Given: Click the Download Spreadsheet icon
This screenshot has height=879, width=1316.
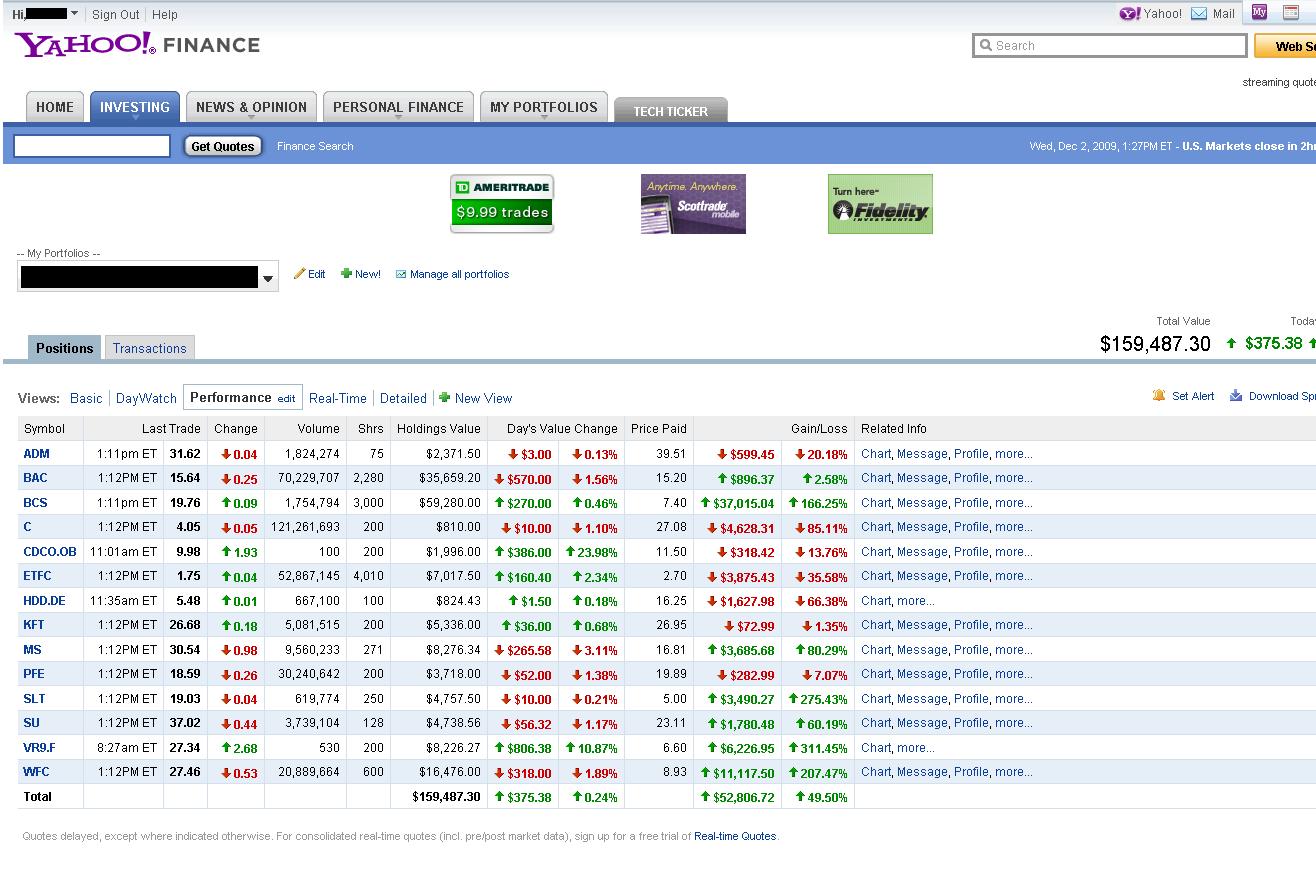Looking at the screenshot, I should tap(1233, 396).
